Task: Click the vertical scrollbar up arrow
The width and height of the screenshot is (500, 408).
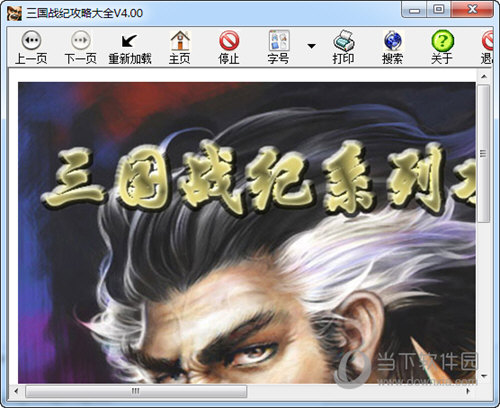Action: pyautogui.click(x=484, y=77)
